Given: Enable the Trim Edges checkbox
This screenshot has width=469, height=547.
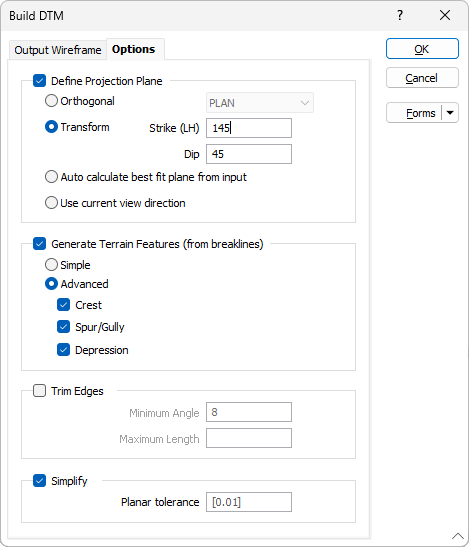Looking at the screenshot, I should coord(39,391).
